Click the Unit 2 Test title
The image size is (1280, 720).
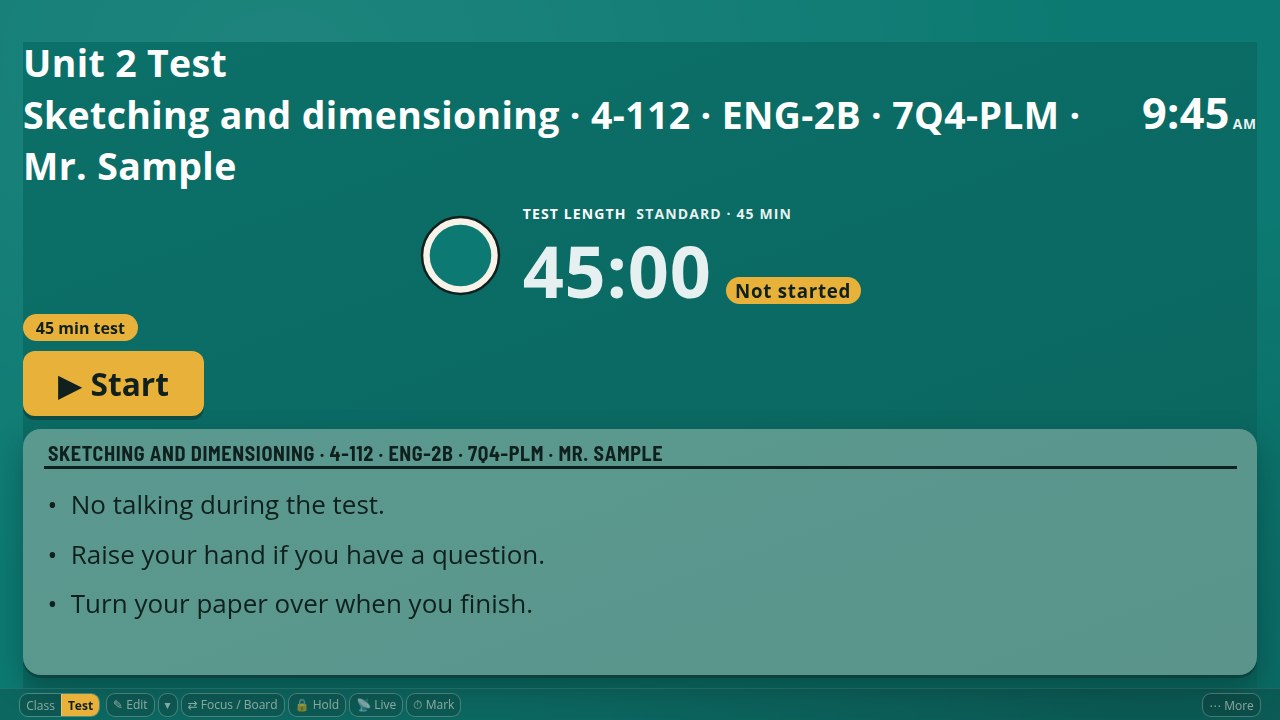point(125,63)
